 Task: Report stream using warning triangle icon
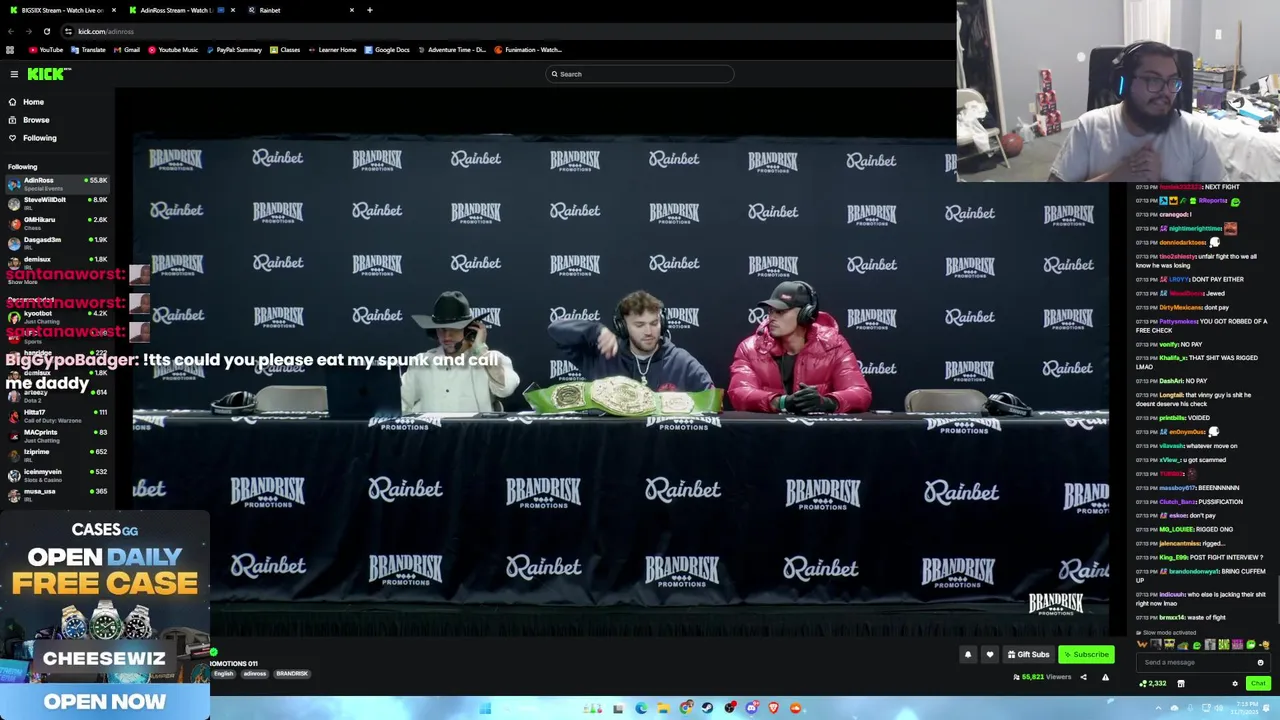coord(1105,677)
